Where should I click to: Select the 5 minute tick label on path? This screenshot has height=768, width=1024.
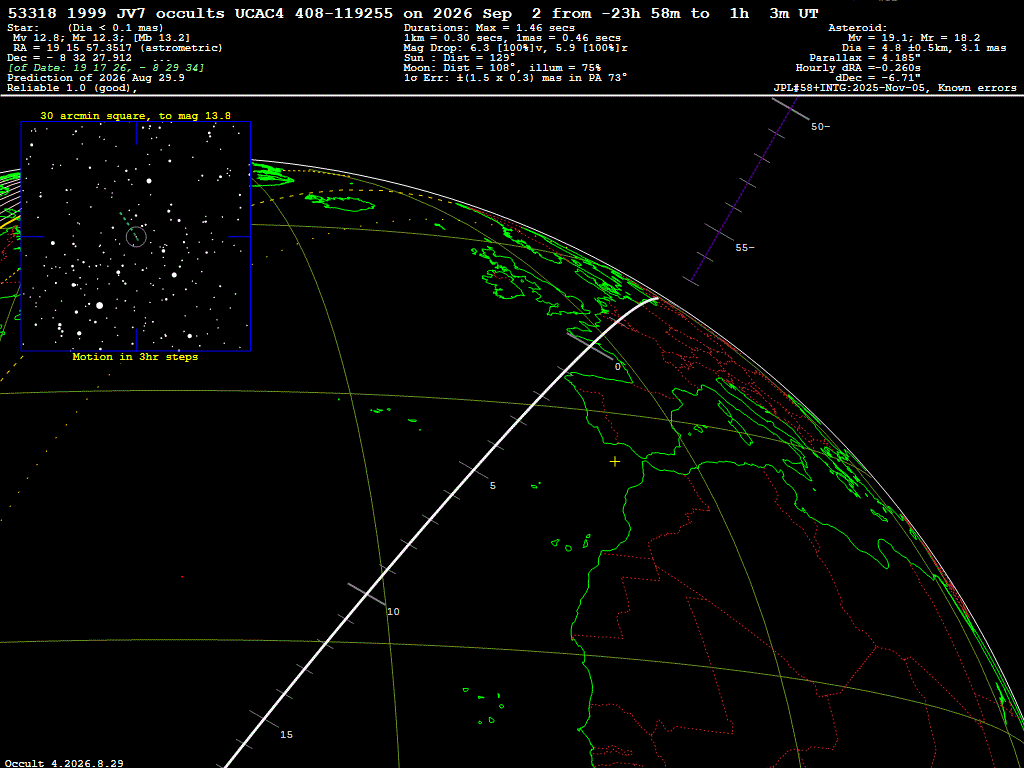492,486
